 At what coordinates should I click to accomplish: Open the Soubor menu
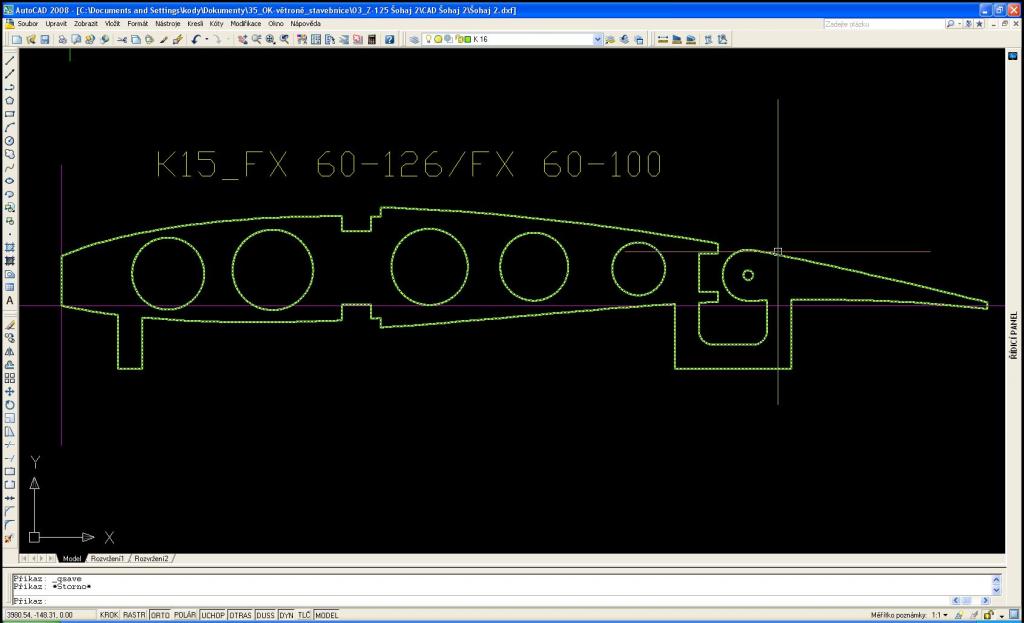(x=27, y=22)
